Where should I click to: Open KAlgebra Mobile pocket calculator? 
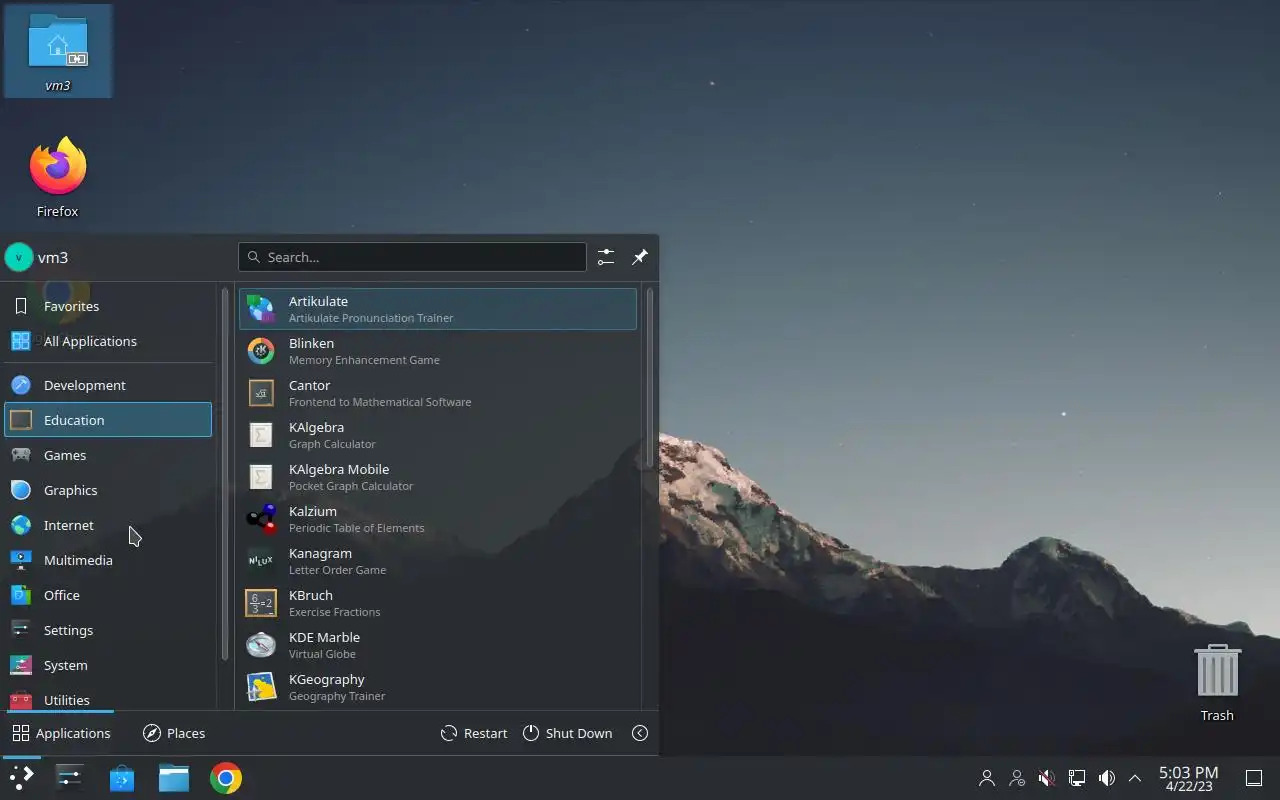point(437,477)
